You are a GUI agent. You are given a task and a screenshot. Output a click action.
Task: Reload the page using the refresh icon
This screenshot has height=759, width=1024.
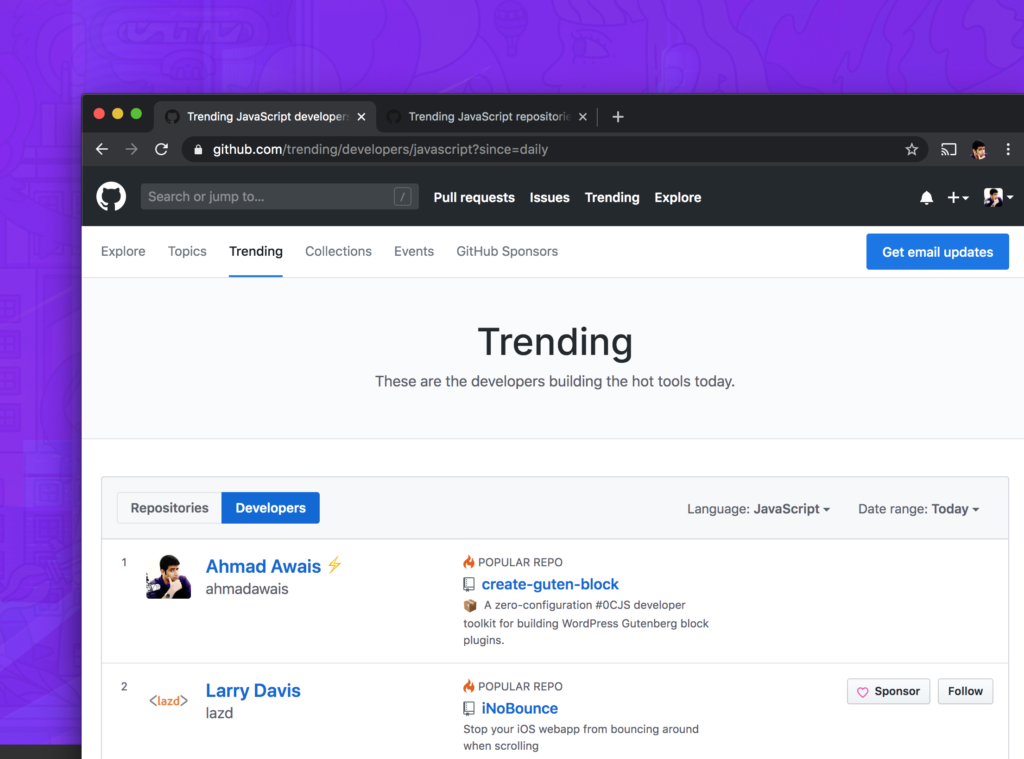point(161,148)
